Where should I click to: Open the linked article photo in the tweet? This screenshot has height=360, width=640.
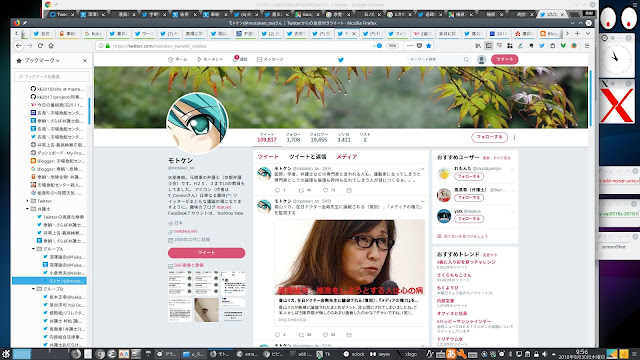350,258
